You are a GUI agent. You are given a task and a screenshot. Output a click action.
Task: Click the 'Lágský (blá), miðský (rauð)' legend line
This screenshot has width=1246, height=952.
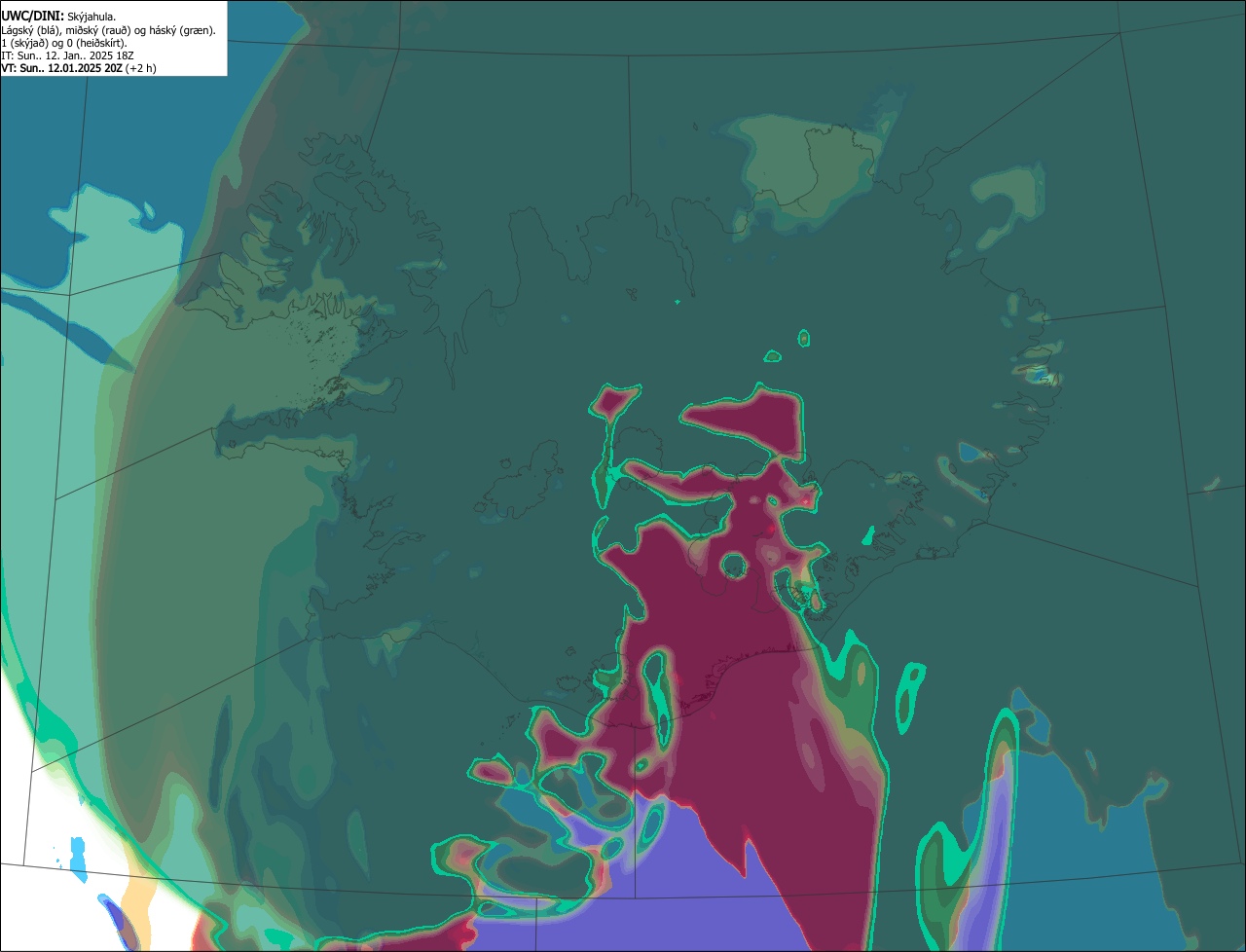click(x=108, y=30)
